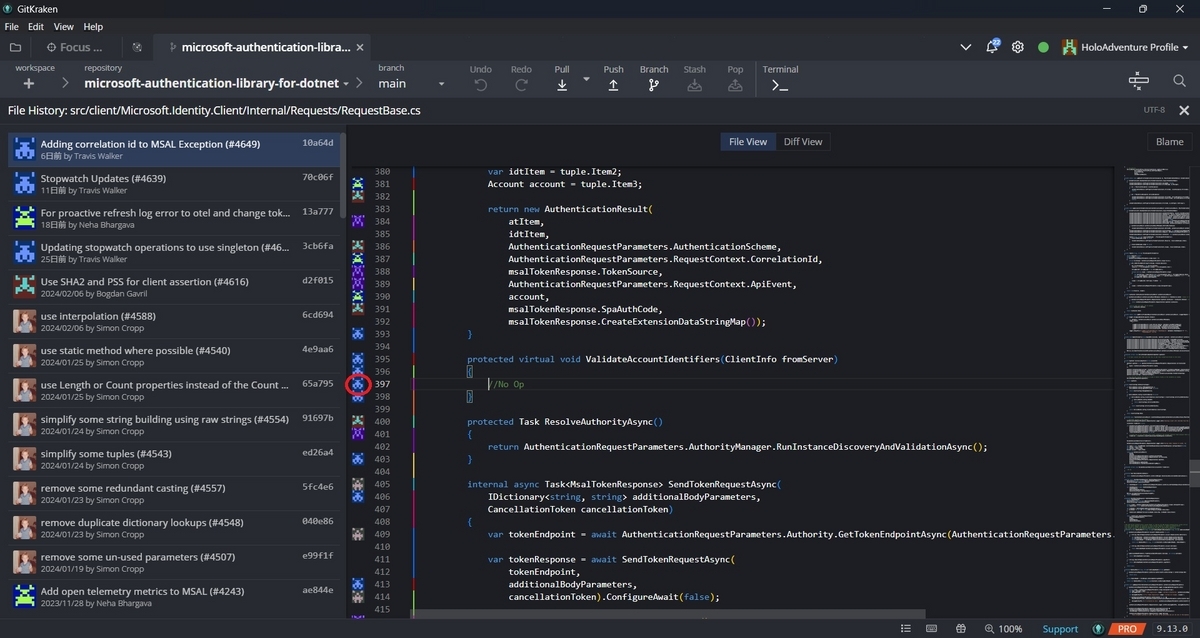Create a branch using the Branch icon
Image resolution: width=1200 pixels, height=638 pixels.
point(653,85)
